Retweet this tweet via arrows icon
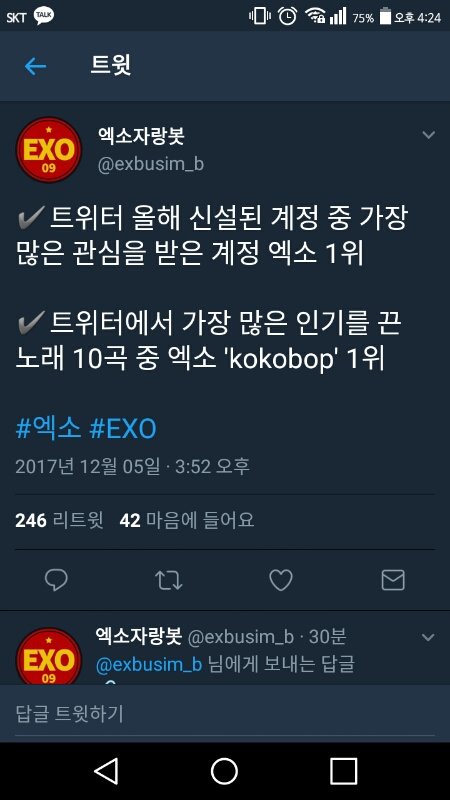This screenshot has width=450, height=800. coord(168,581)
